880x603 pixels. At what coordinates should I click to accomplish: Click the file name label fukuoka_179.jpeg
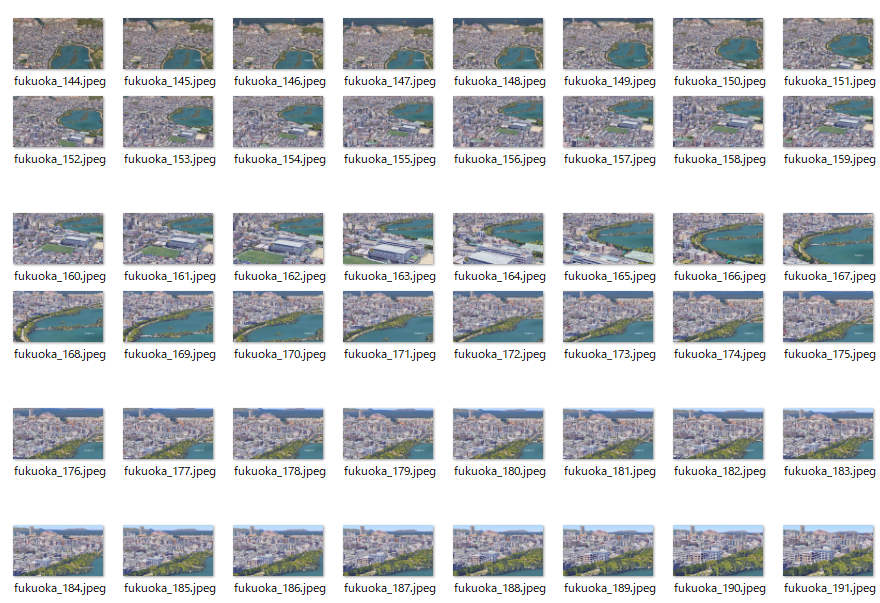[x=389, y=472]
